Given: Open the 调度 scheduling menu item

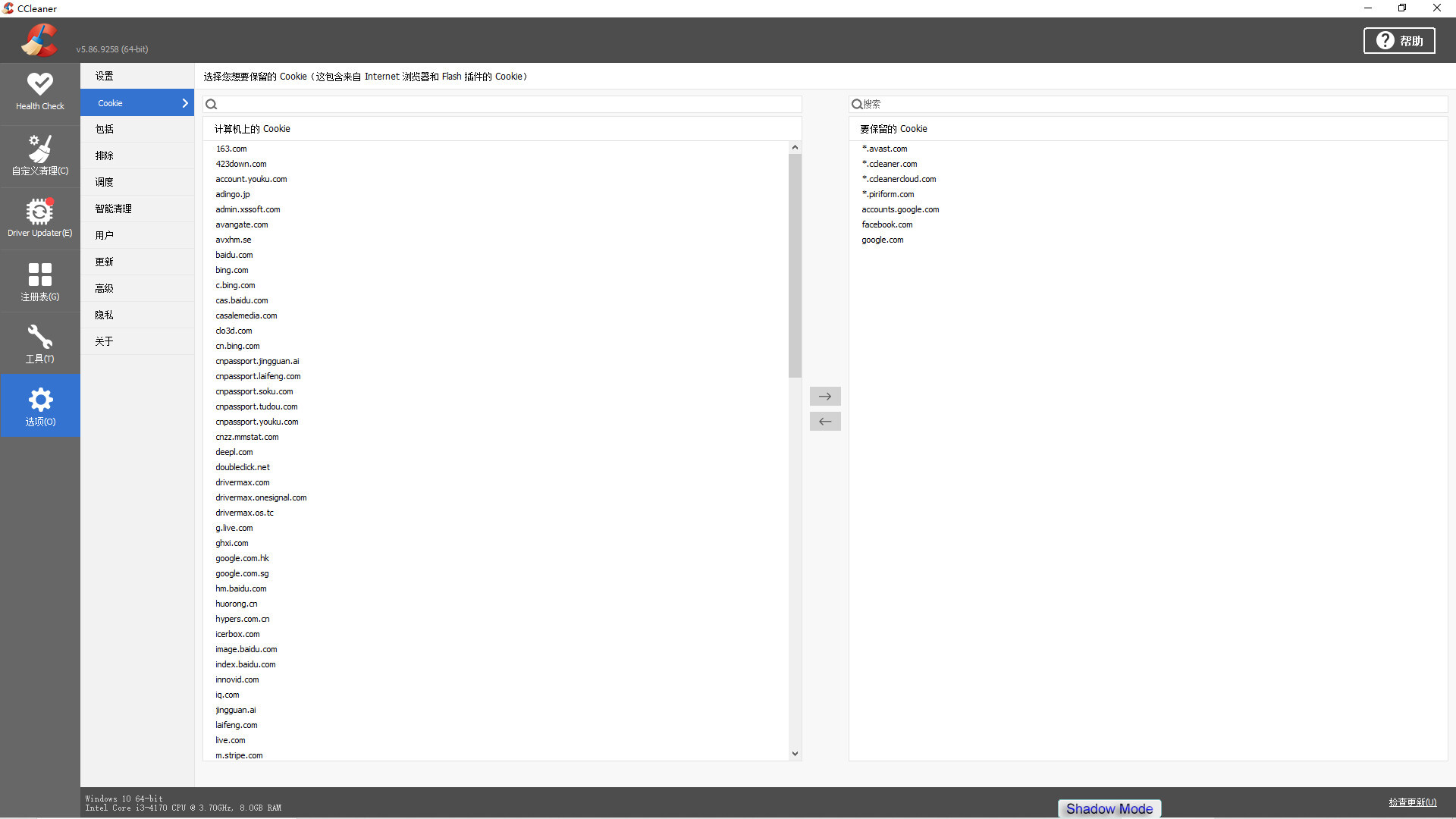Looking at the screenshot, I should click(x=137, y=182).
